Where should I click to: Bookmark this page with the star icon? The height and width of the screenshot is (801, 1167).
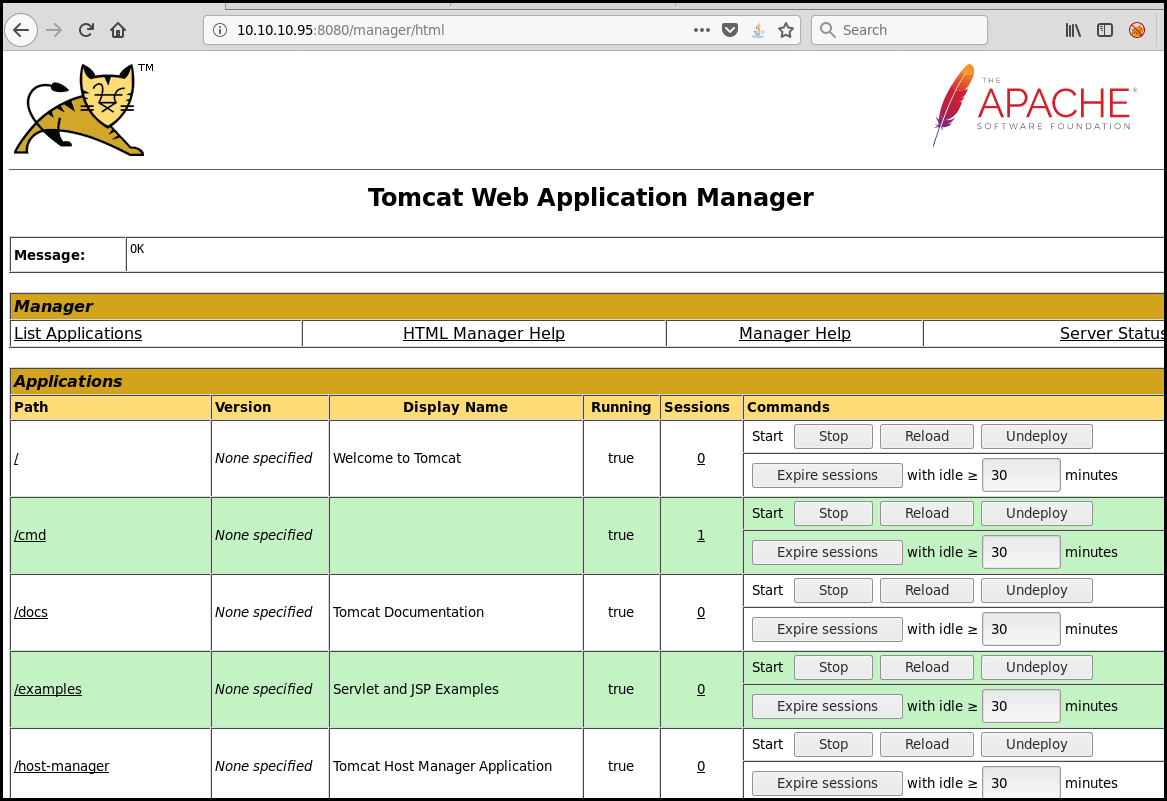click(786, 31)
